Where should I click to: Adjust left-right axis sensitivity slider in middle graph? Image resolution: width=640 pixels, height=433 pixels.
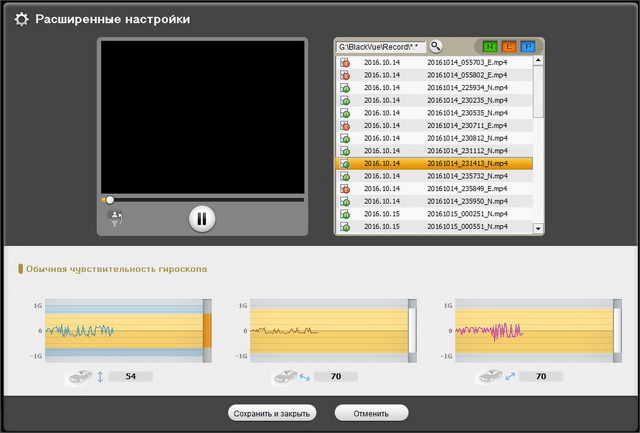click(412, 331)
